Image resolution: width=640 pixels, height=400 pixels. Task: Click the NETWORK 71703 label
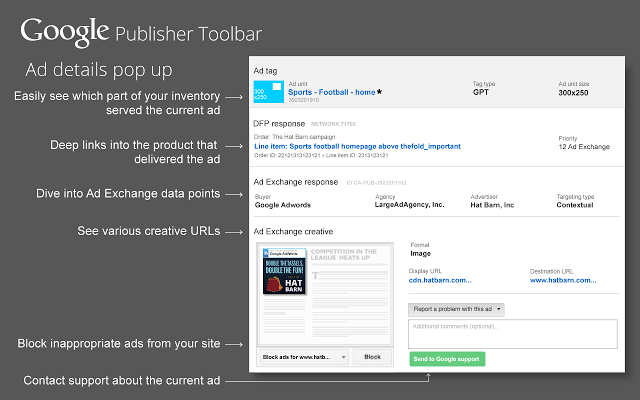point(333,124)
